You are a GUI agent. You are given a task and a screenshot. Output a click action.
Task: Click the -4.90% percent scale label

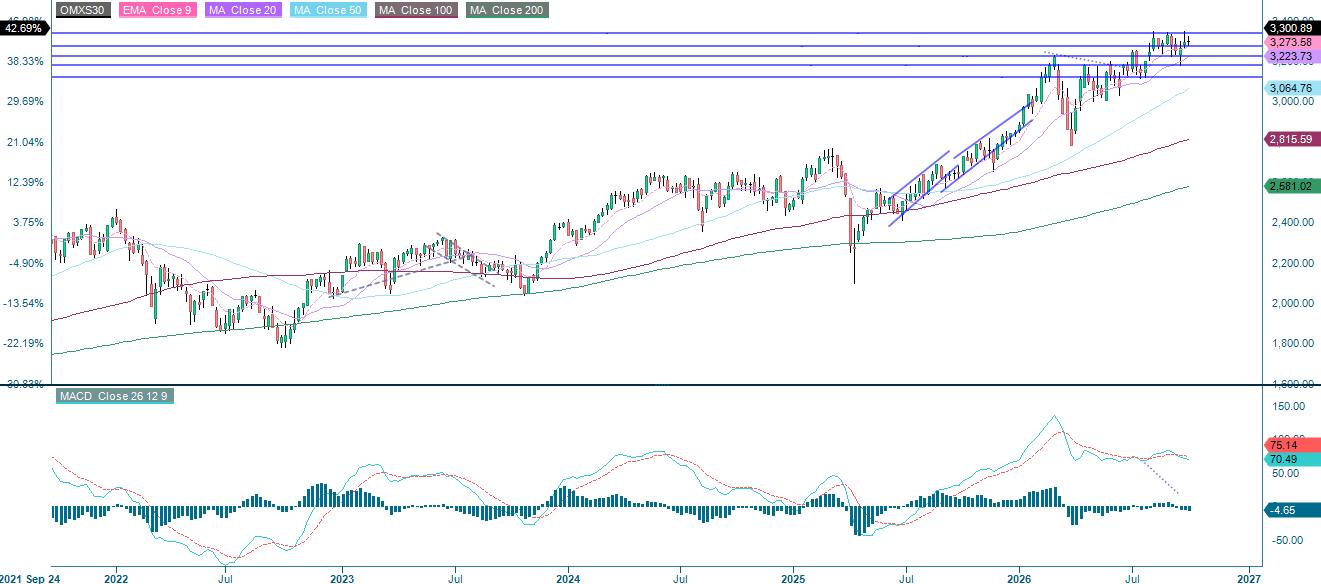[x=26, y=263]
